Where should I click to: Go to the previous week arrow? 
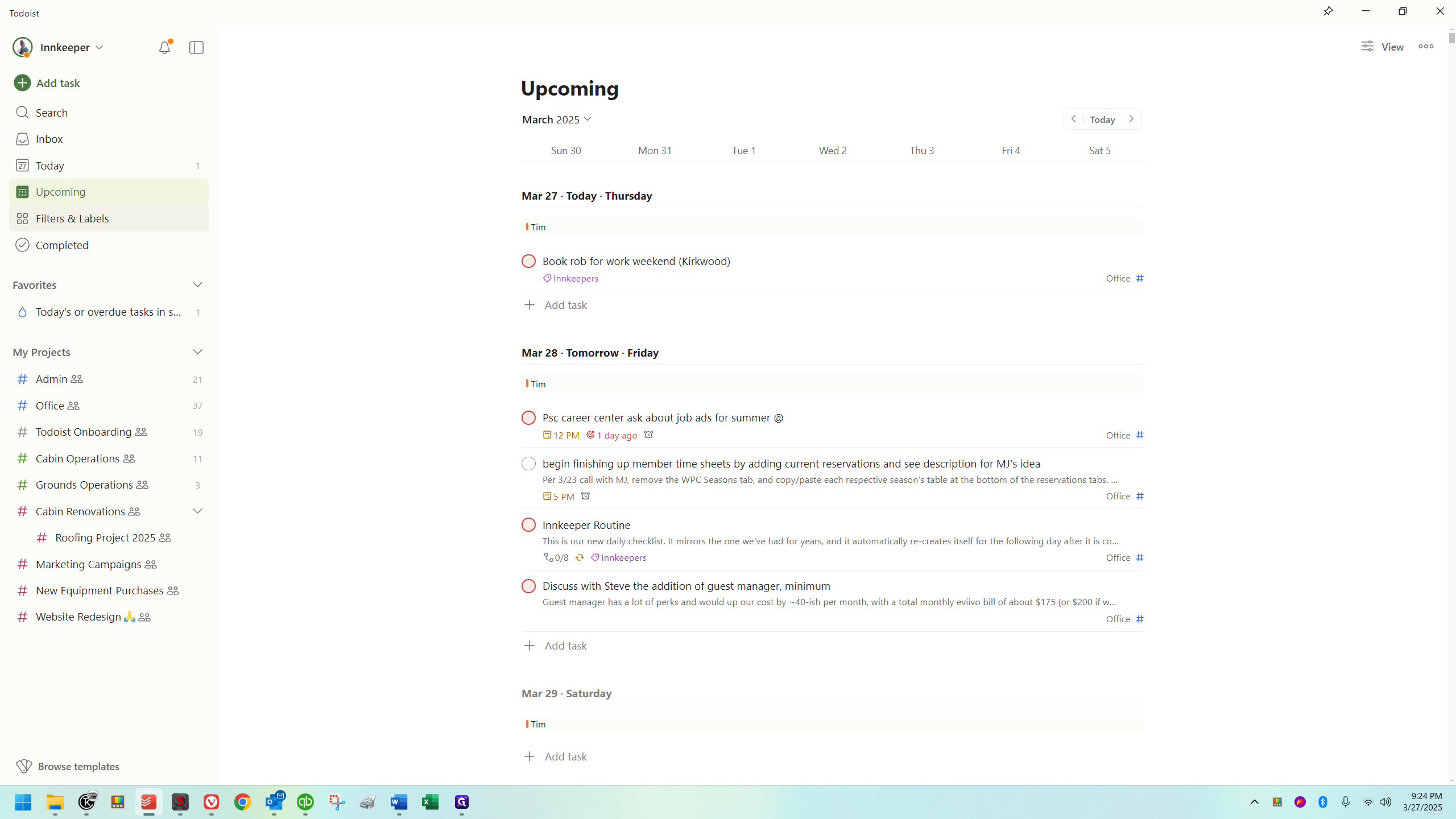click(x=1073, y=119)
